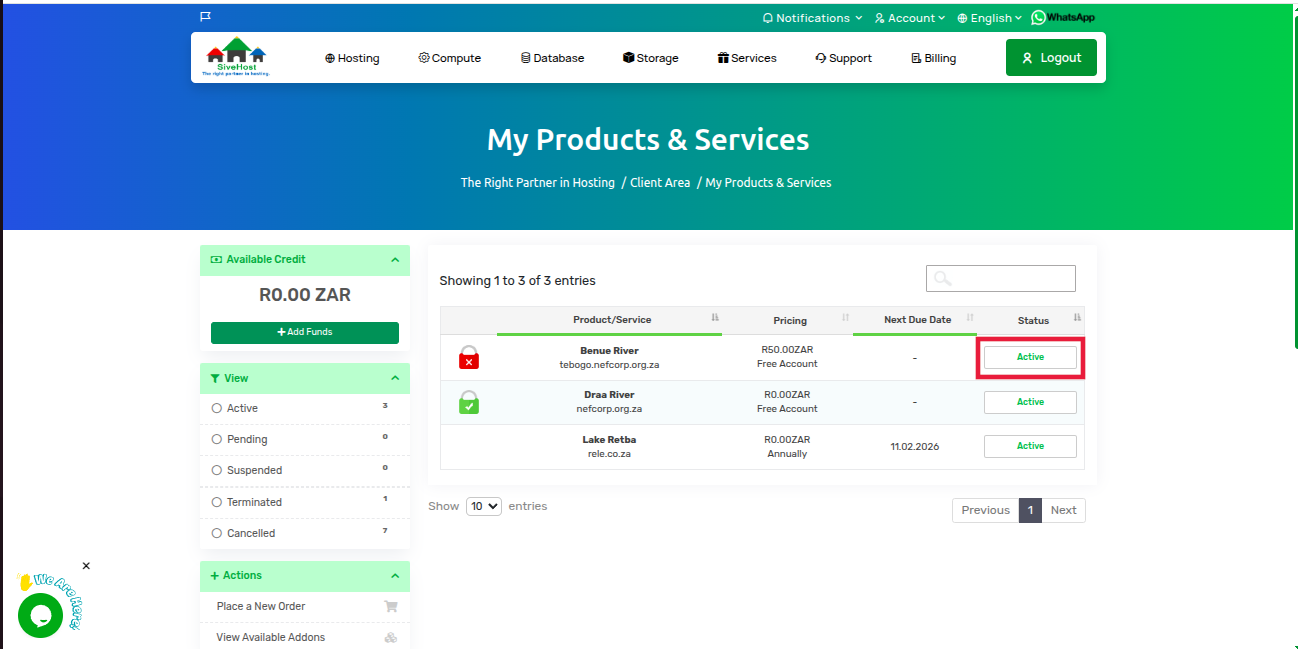Collapse the View panel chevron
1298x649 pixels.
395,378
